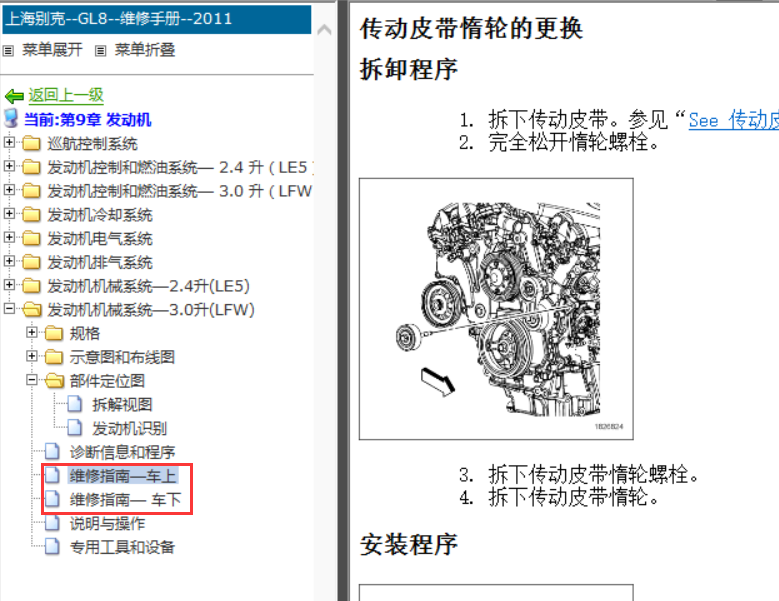Select 当前:第9章 发动机 heading text
779x601 pixels.
click(87, 120)
